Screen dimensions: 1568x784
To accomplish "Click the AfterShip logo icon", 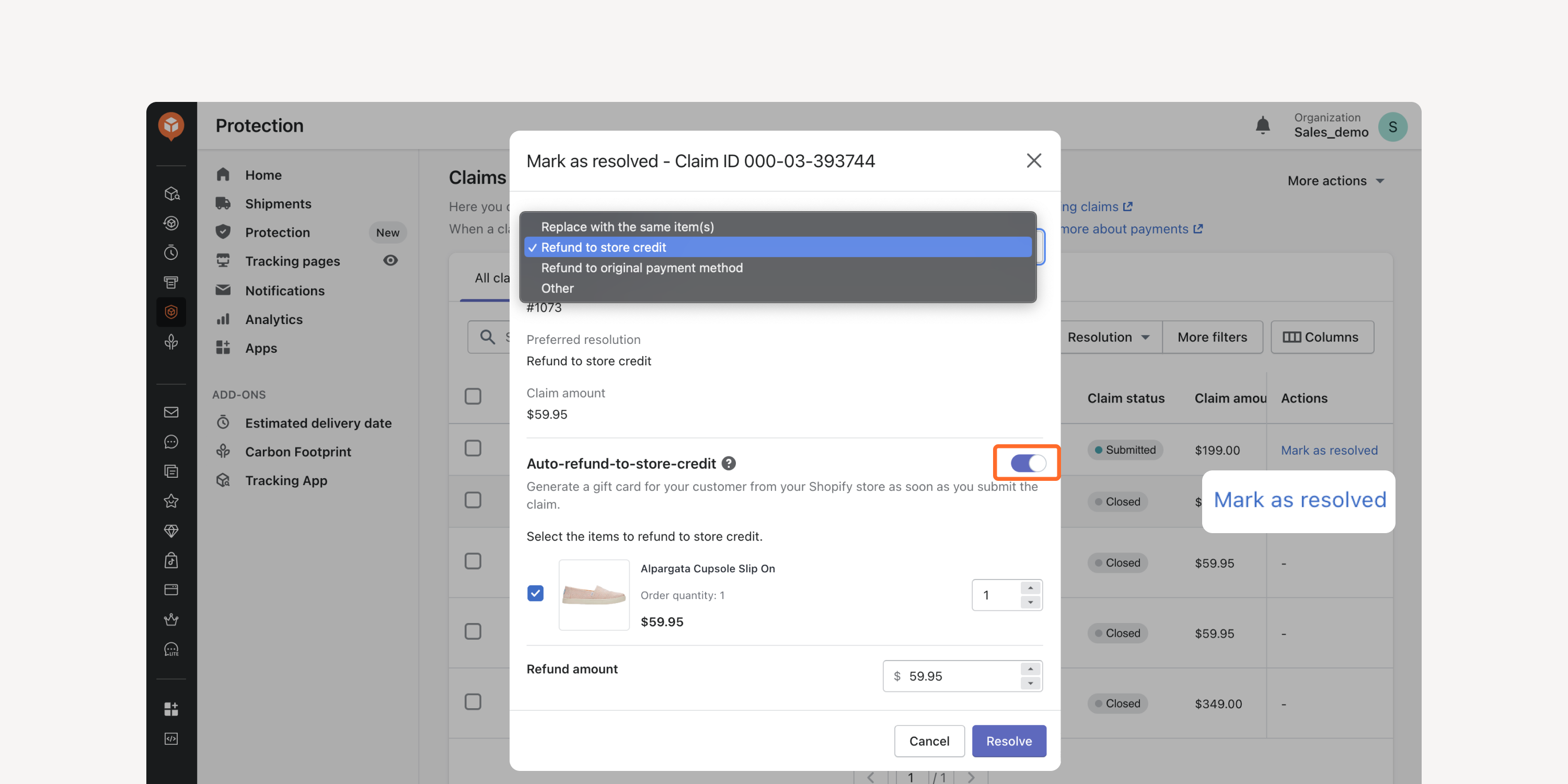I will pyautogui.click(x=171, y=126).
